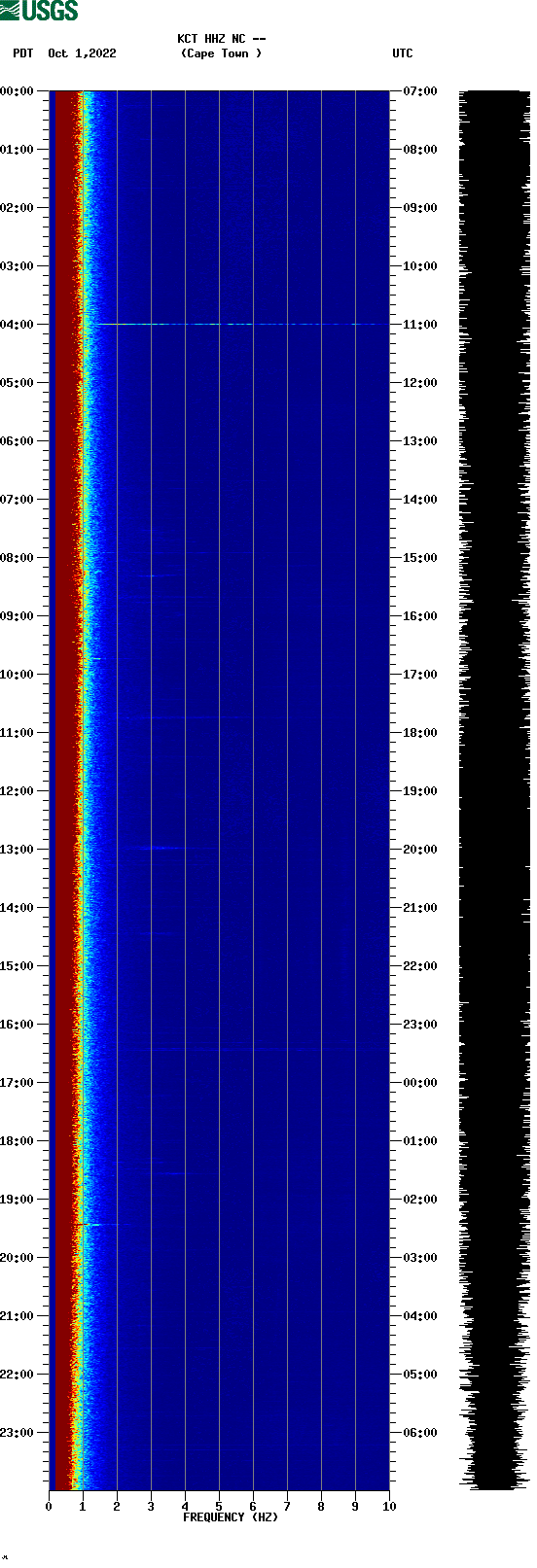Click the frequency axis tick label 3

[151, 1507]
